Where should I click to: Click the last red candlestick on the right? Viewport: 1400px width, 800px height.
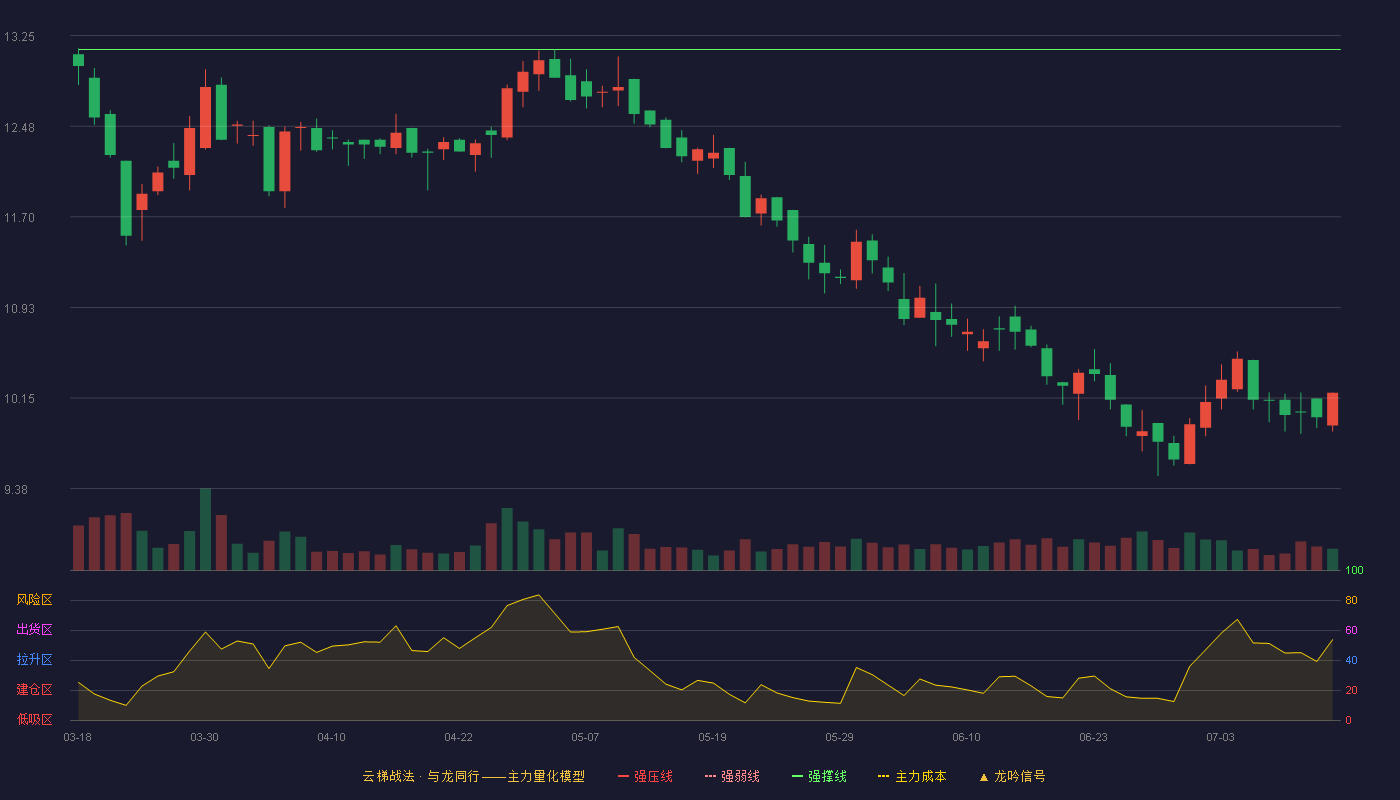coord(1332,410)
